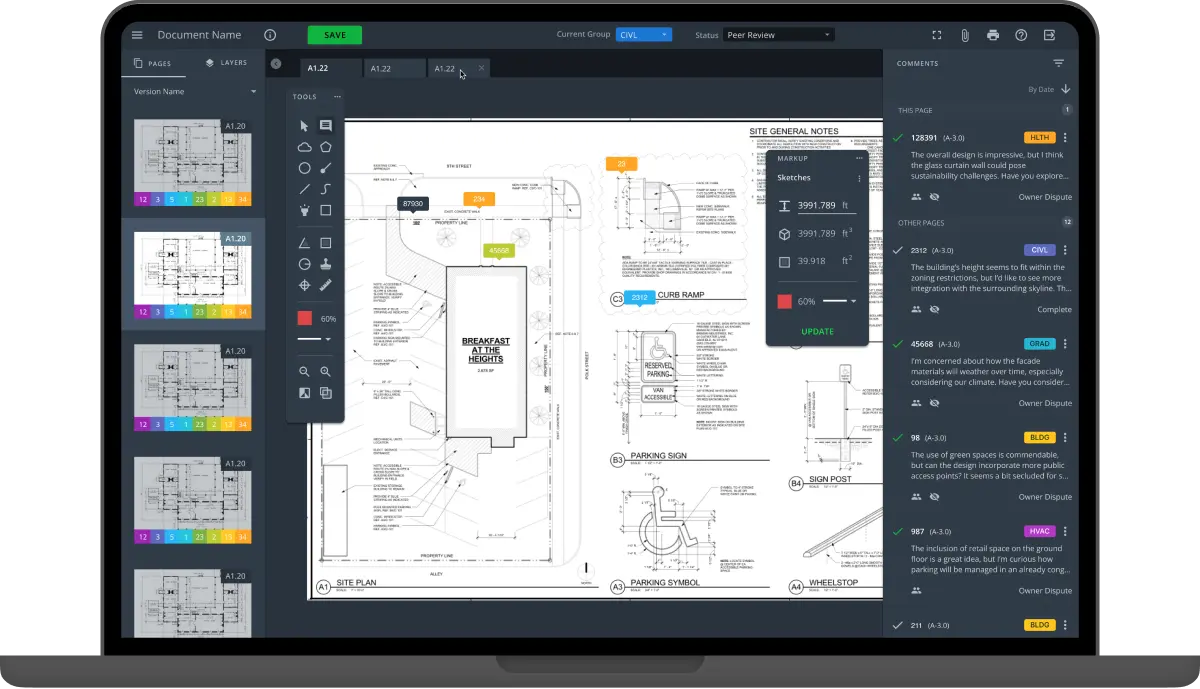The height and width of the screenshot is (689, 1200).
Task: Select the arc radius measure tool
Action: pos(304,264)
